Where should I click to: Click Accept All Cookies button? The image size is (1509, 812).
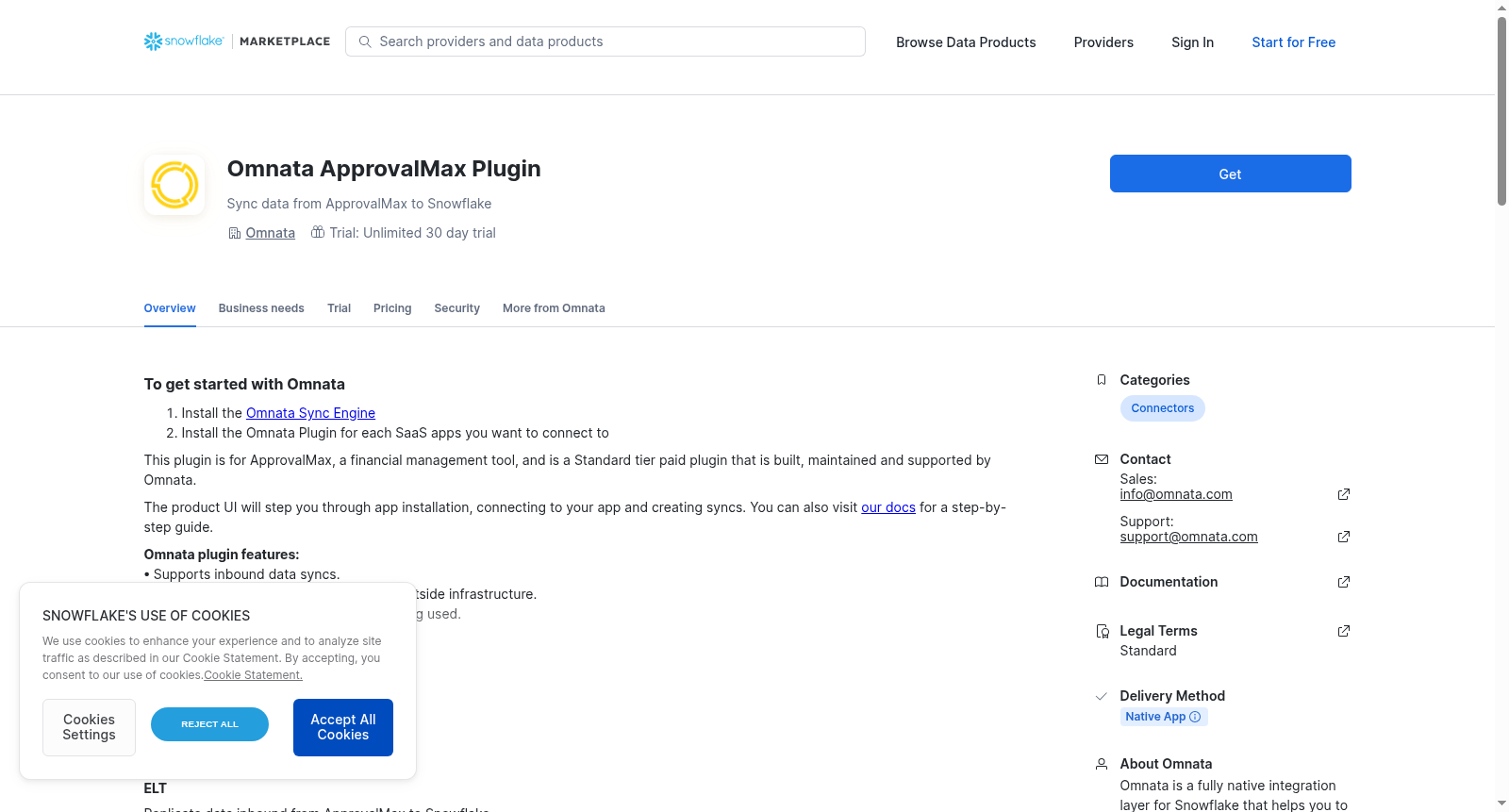pos(343,727)
